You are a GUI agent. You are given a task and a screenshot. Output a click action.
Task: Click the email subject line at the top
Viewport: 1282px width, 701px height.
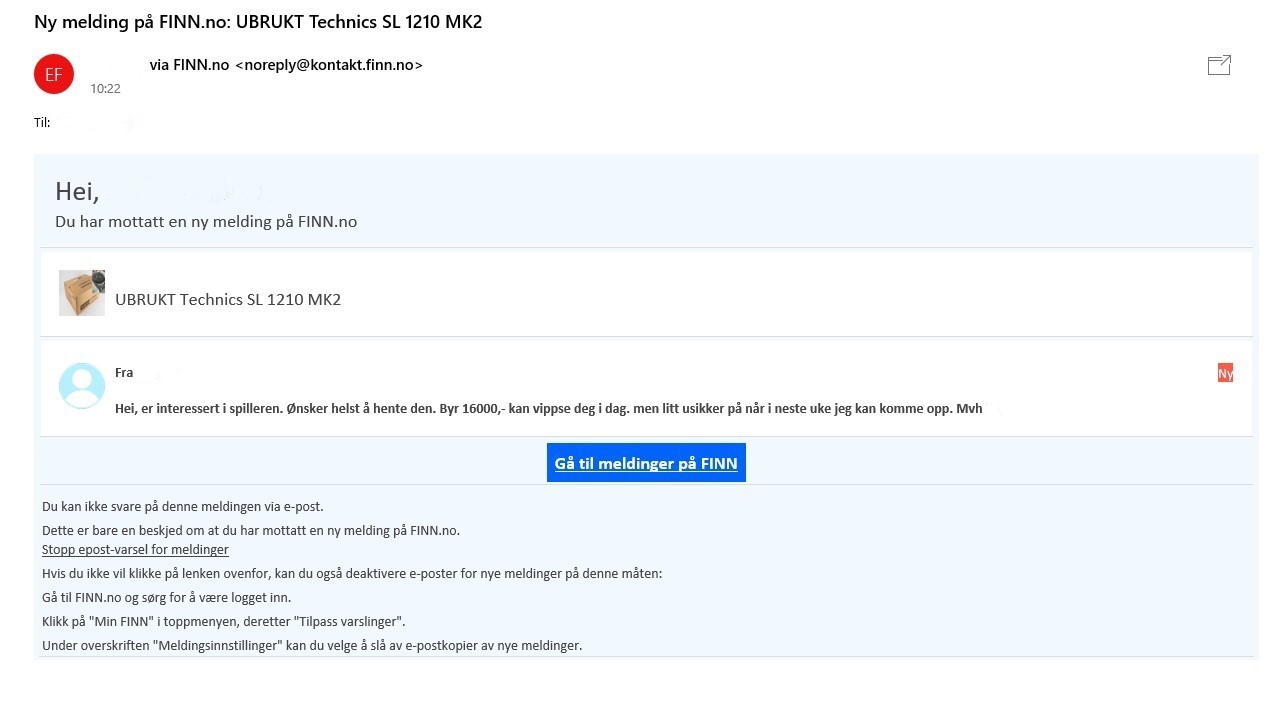click(258, 21)
